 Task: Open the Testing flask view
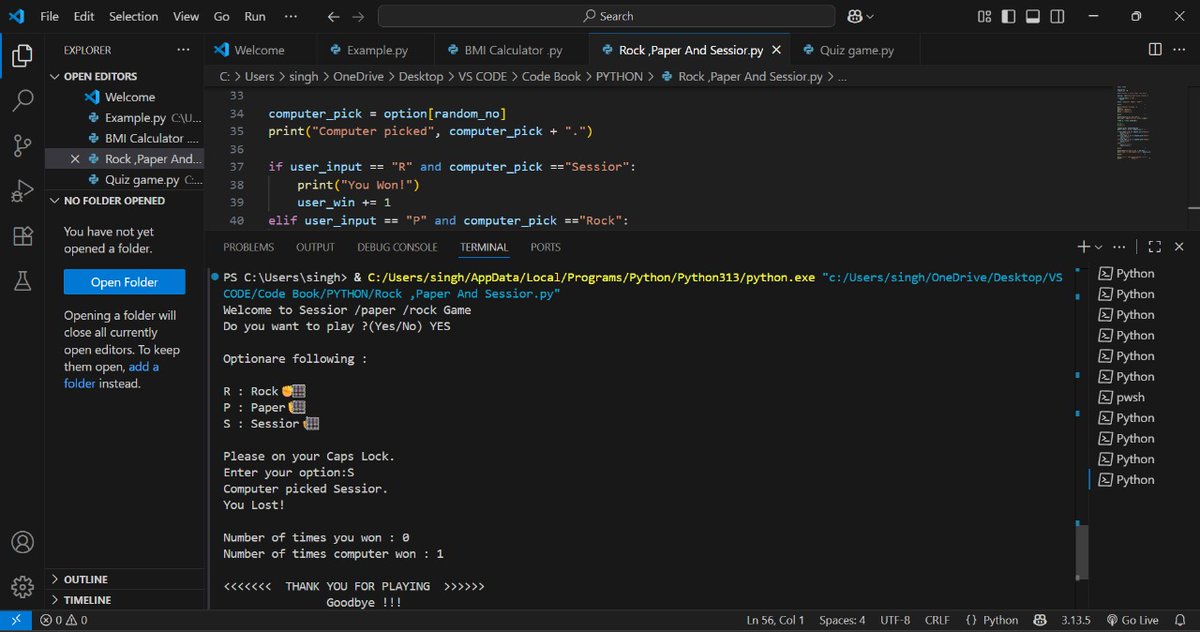tap(22, 282)
